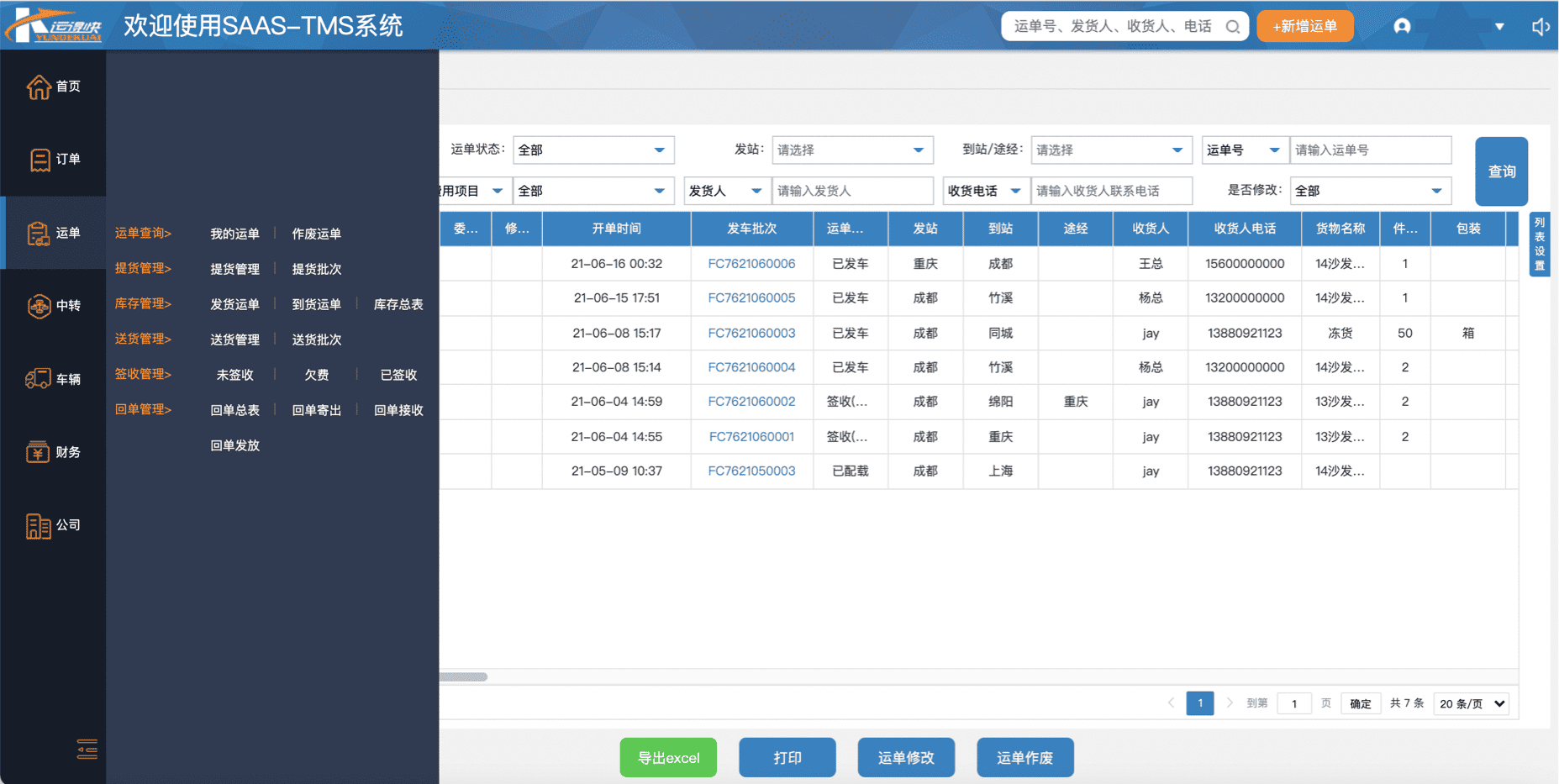The width and height of the screenshot is (1559, 784).
Task: Open the Vehicle (车辆) sidebar icon
Action: [40, 379]
